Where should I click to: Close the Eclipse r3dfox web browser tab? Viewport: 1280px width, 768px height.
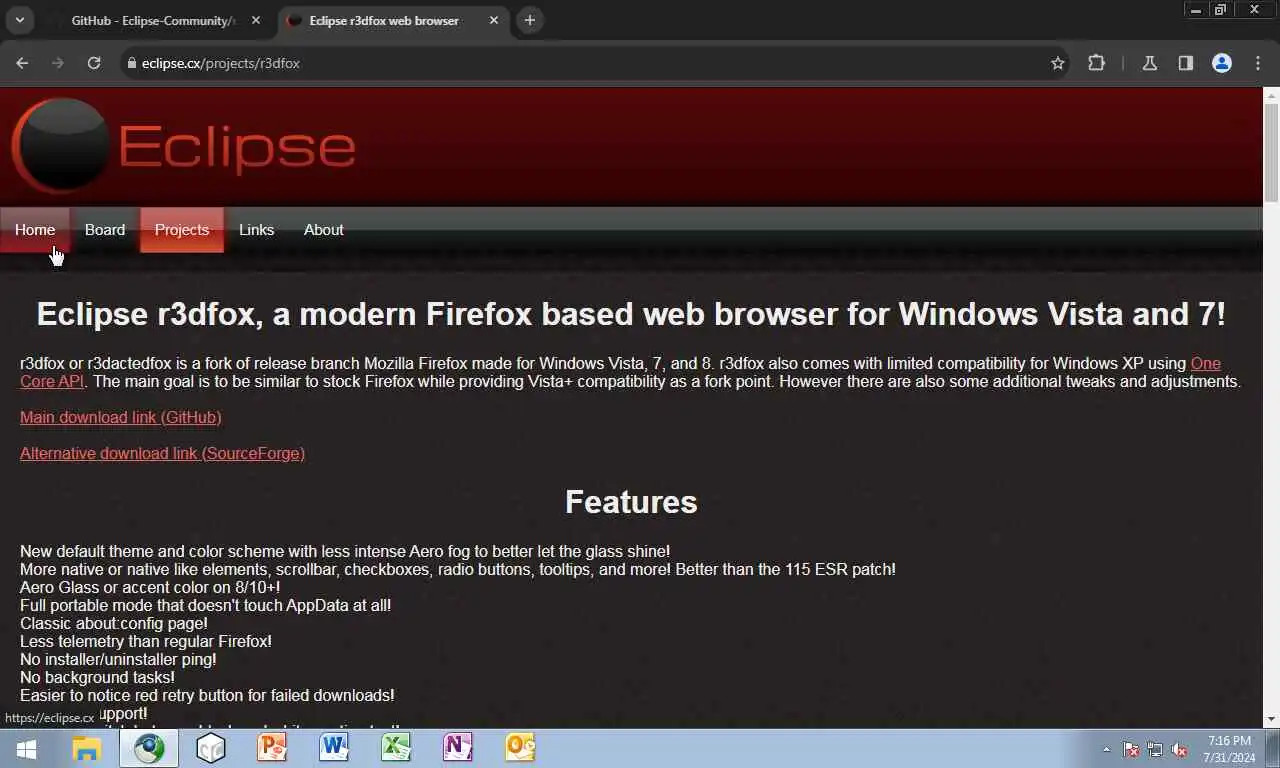[493, 20]
